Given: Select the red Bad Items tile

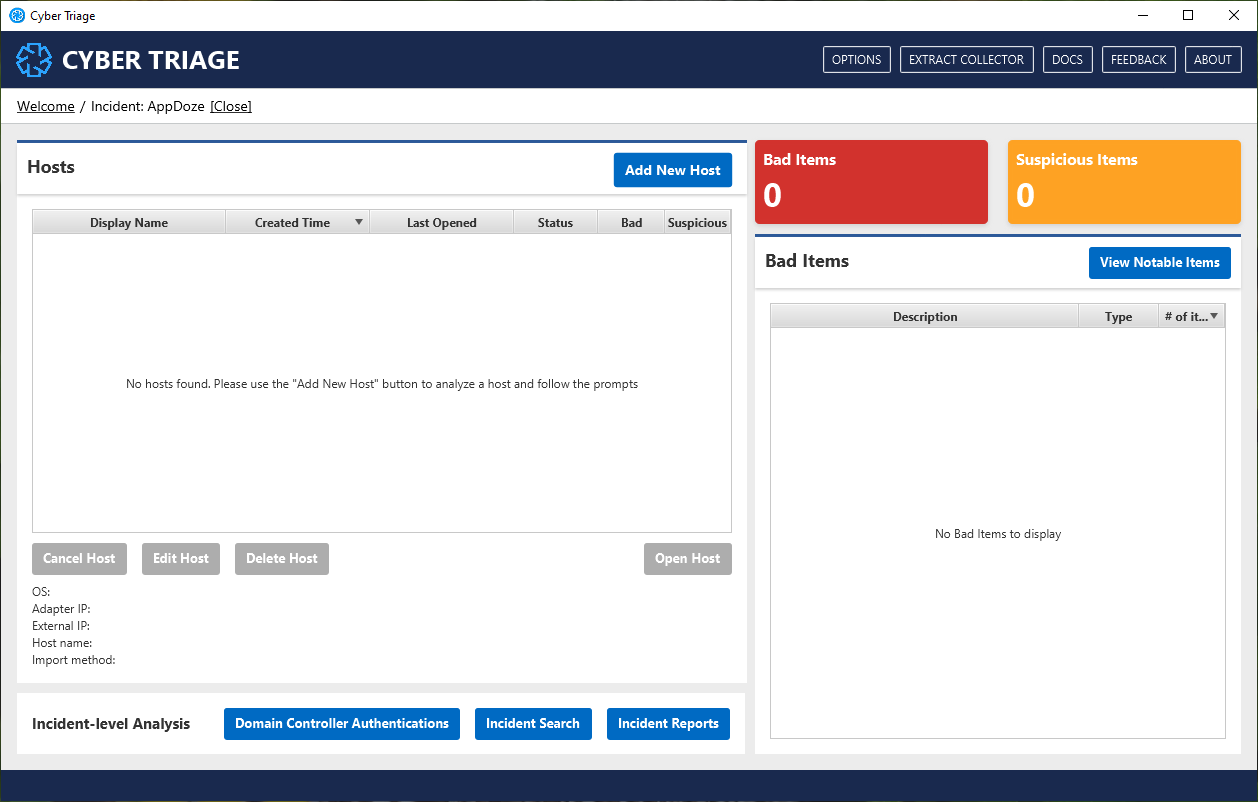Looking at the screenshot, I should pyautogui.click(x=870, y=182).
